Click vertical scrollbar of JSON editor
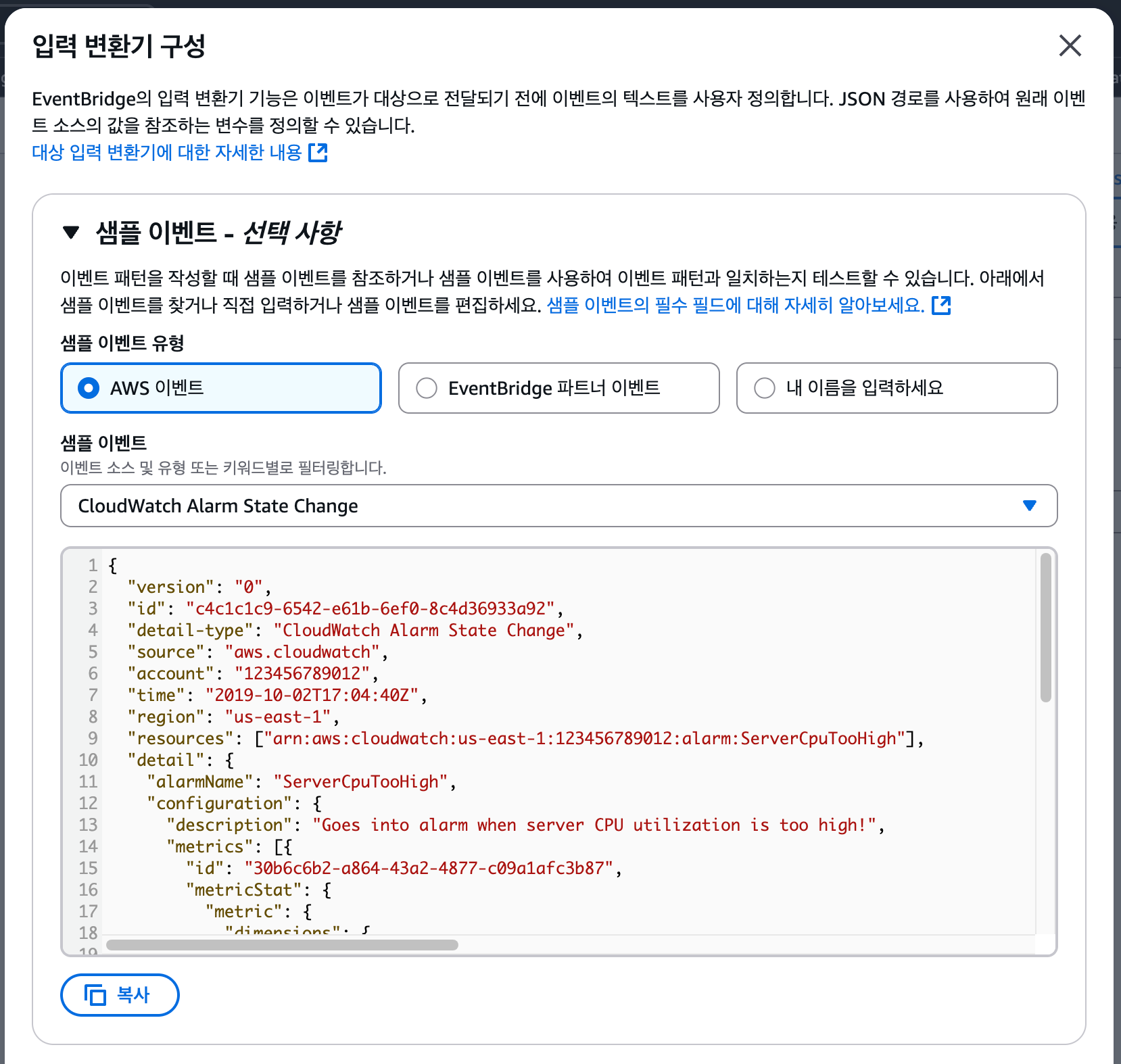Screen dimensions: 1121x1064 [1046, 627]
